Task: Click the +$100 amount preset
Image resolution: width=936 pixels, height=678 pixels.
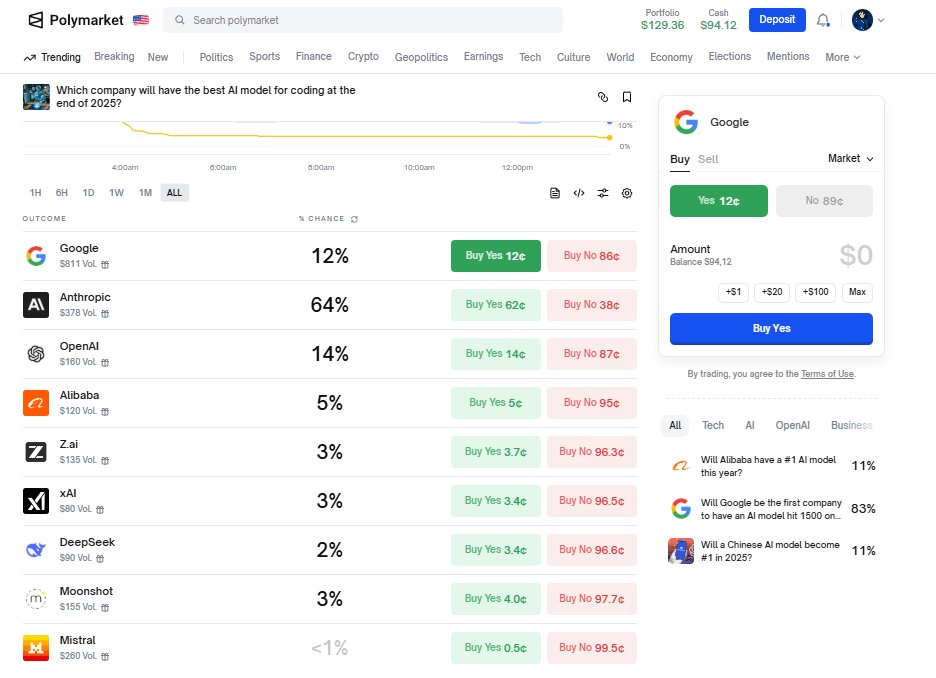Action: pos(814,292)
